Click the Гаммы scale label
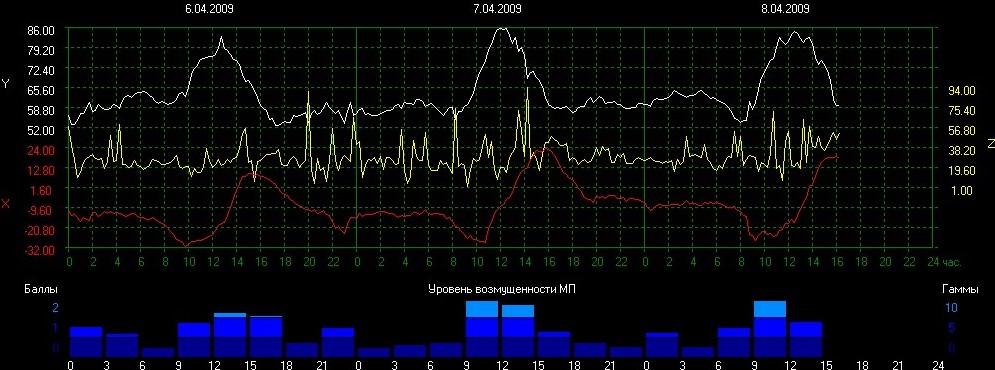The width and height of the screenshot is (995, 370). point(956,289)
